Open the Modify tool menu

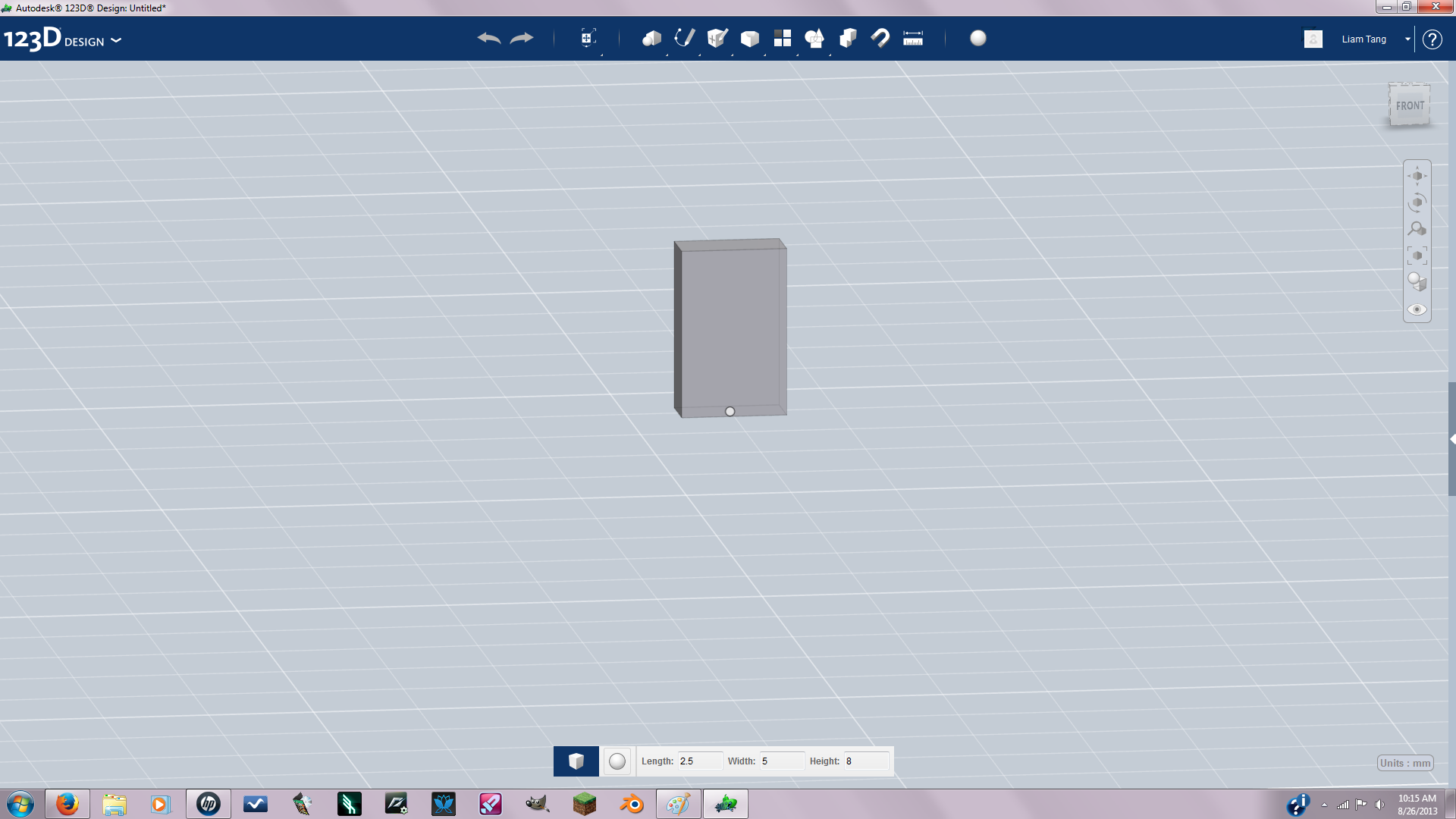click(x=750, y=38)
